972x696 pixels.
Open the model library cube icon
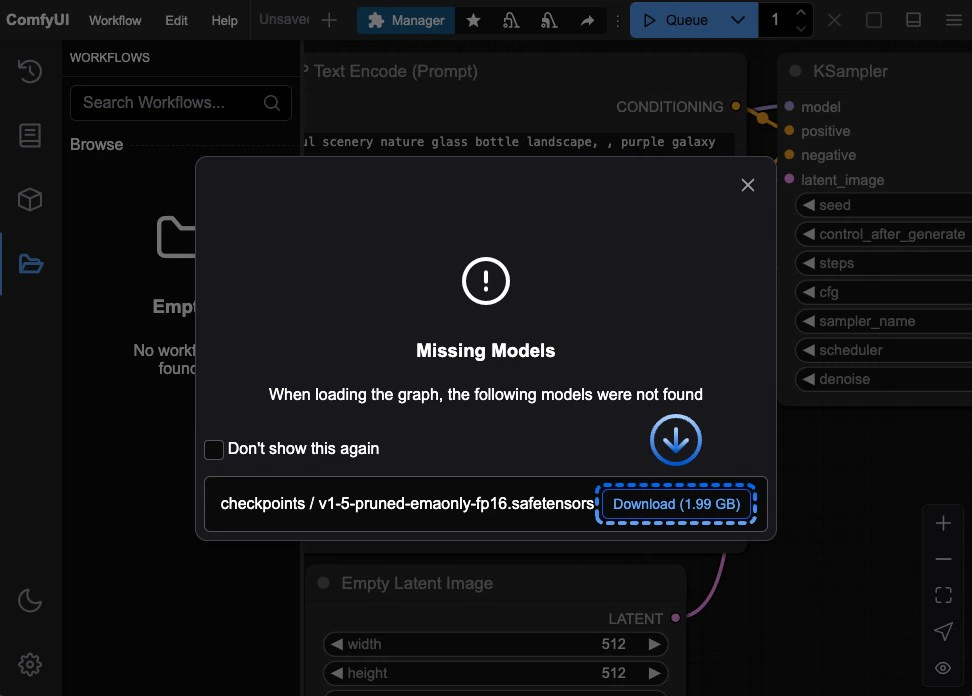30,200
